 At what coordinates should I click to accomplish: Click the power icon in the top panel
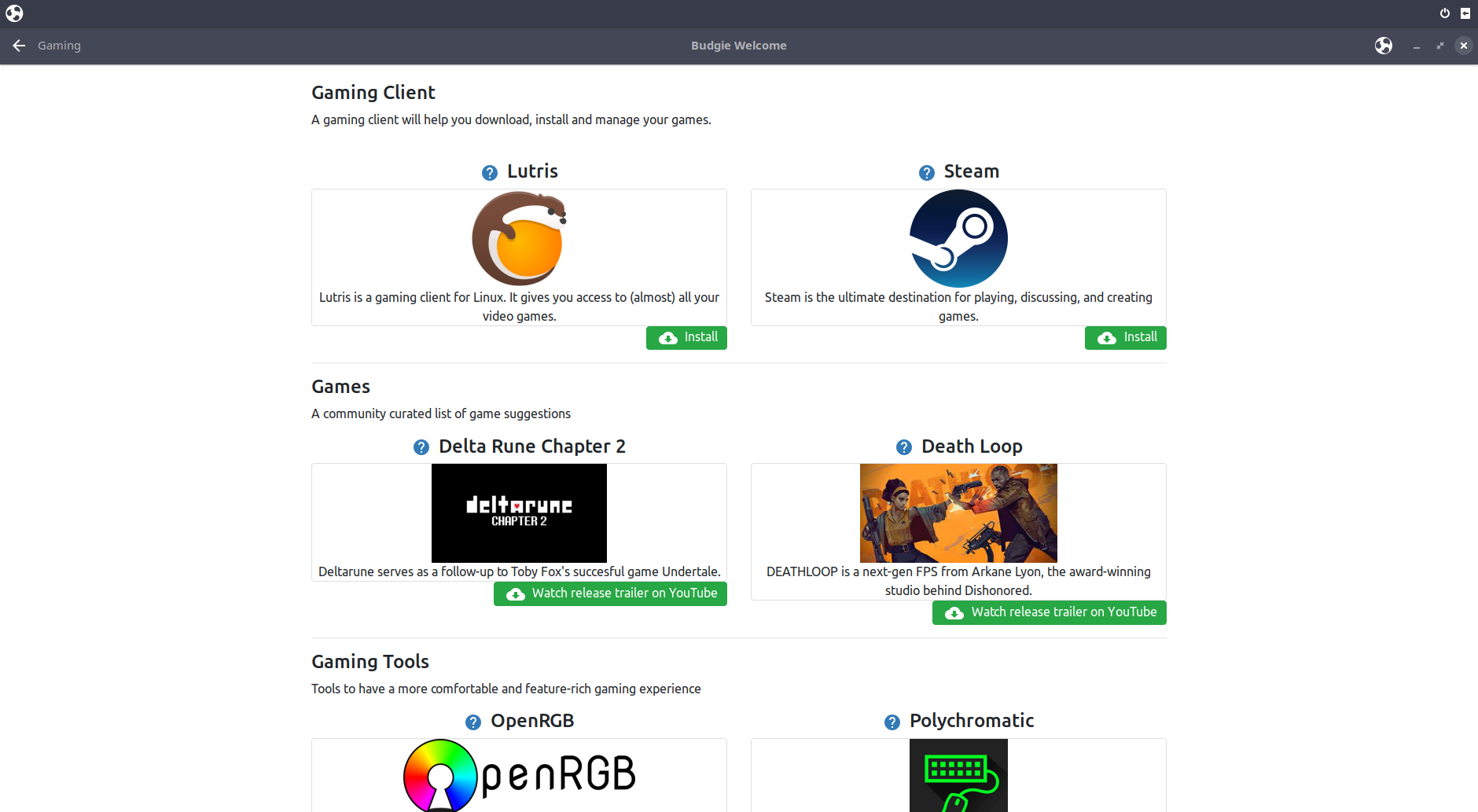coord(1445,13)
